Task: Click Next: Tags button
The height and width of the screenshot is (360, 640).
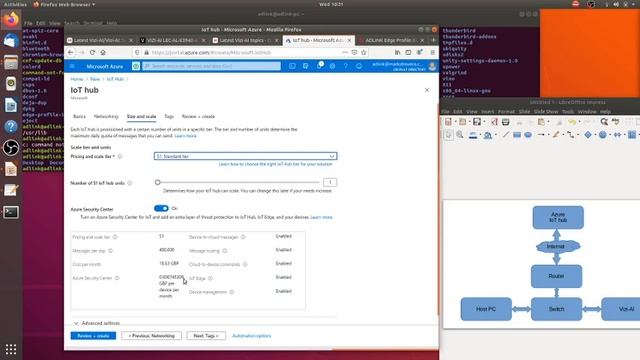Action: pos(206,336)
